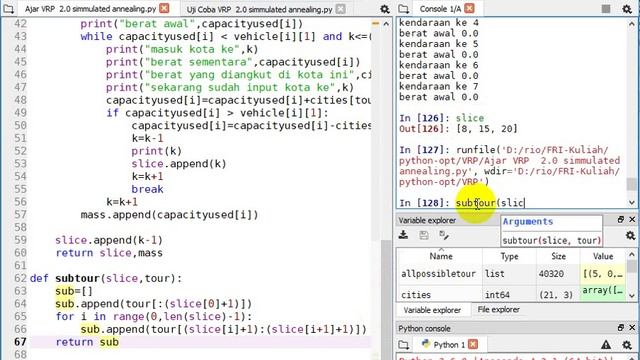The width and height of the screenshot is (640, 360).
Task: Click 'mass.append(capacityused[i])' on line 57
Action: pyautogui.click(x=169, y=215)
